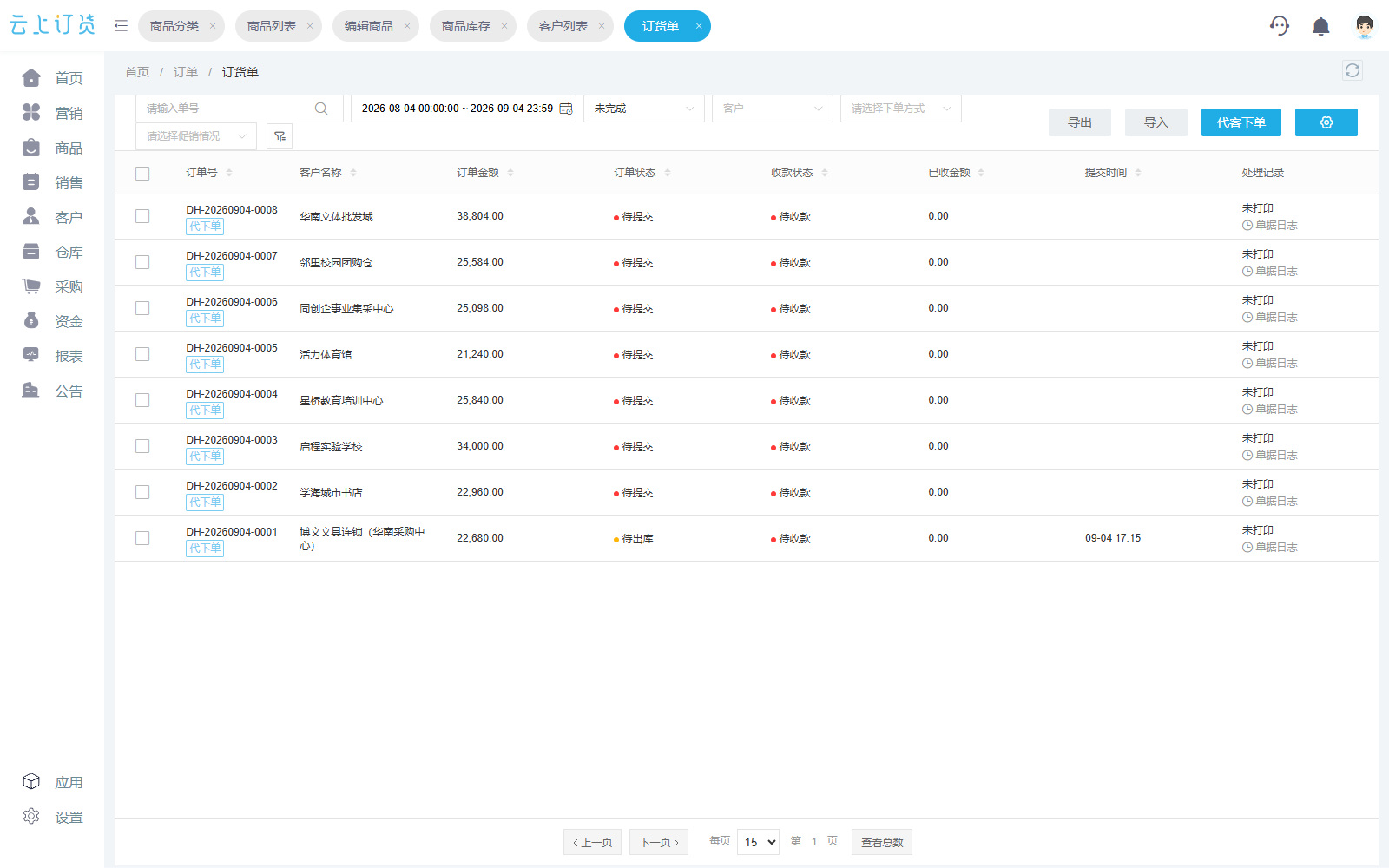Open the notifications bell
The width and height of the screenshot is (1389, 868).
[1320, 26]
